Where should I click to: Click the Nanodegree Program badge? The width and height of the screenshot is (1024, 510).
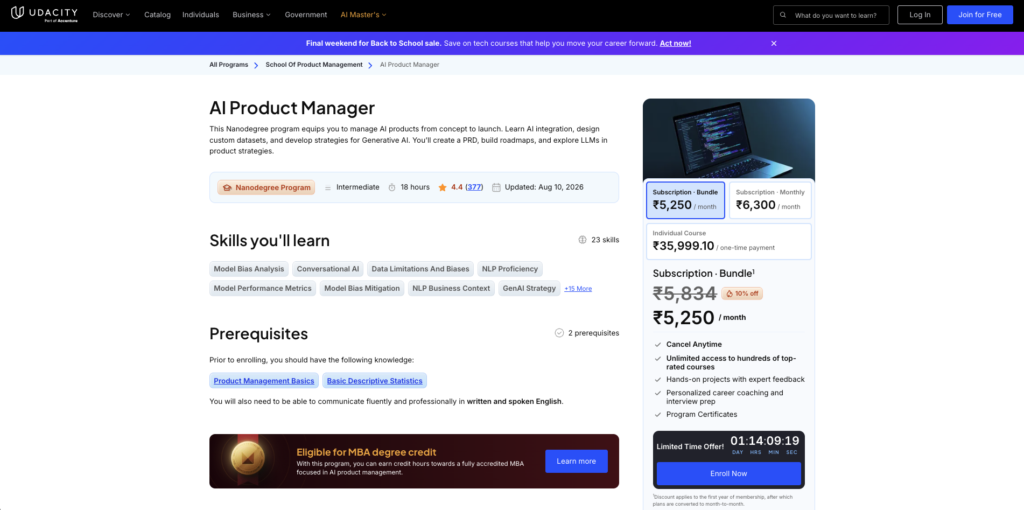pos(266,187)
